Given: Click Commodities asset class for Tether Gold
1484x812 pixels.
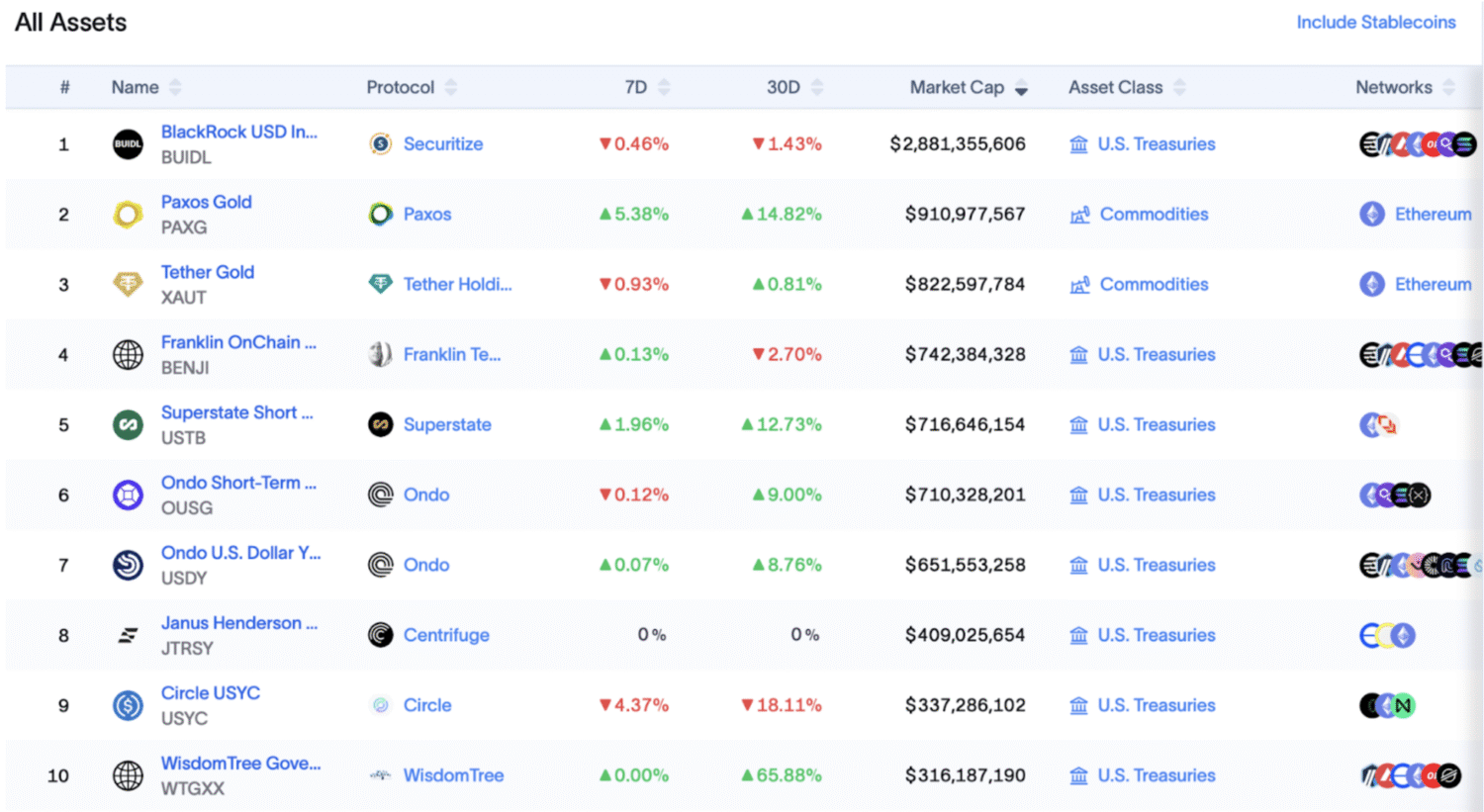Looking at the screenshot, I should point(1154,285).
